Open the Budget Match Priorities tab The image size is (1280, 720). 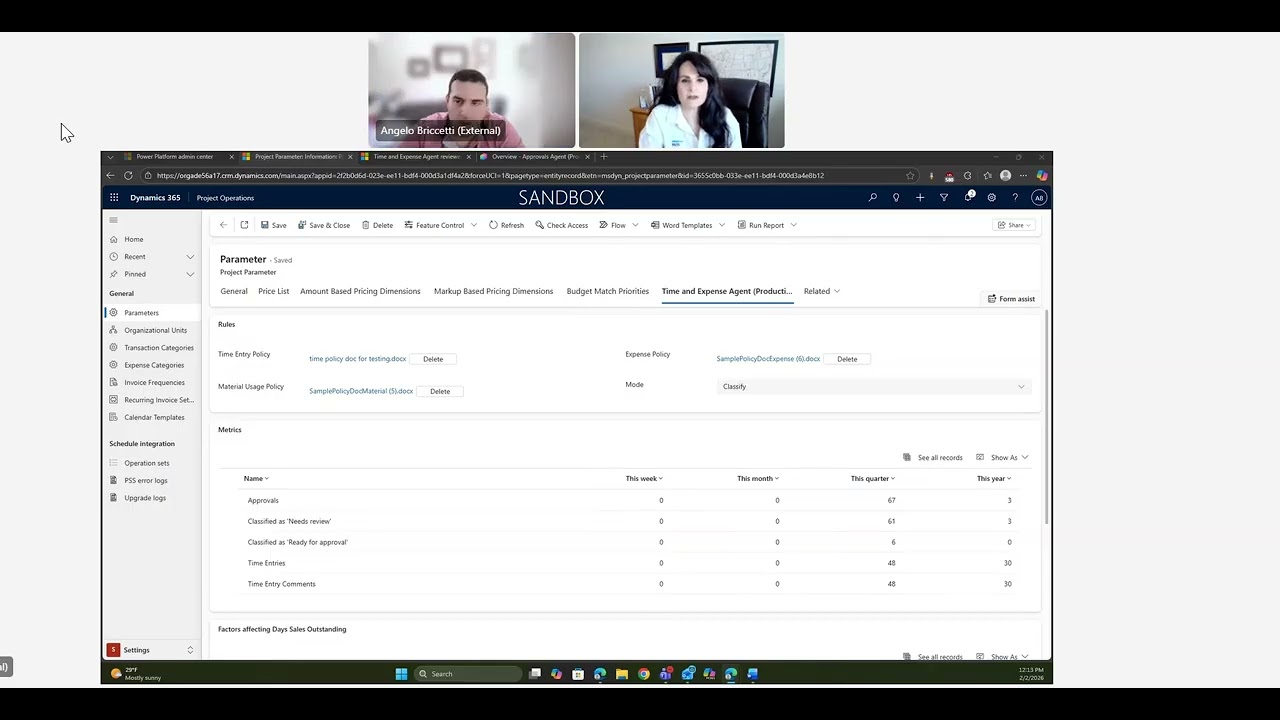[608, 291]
